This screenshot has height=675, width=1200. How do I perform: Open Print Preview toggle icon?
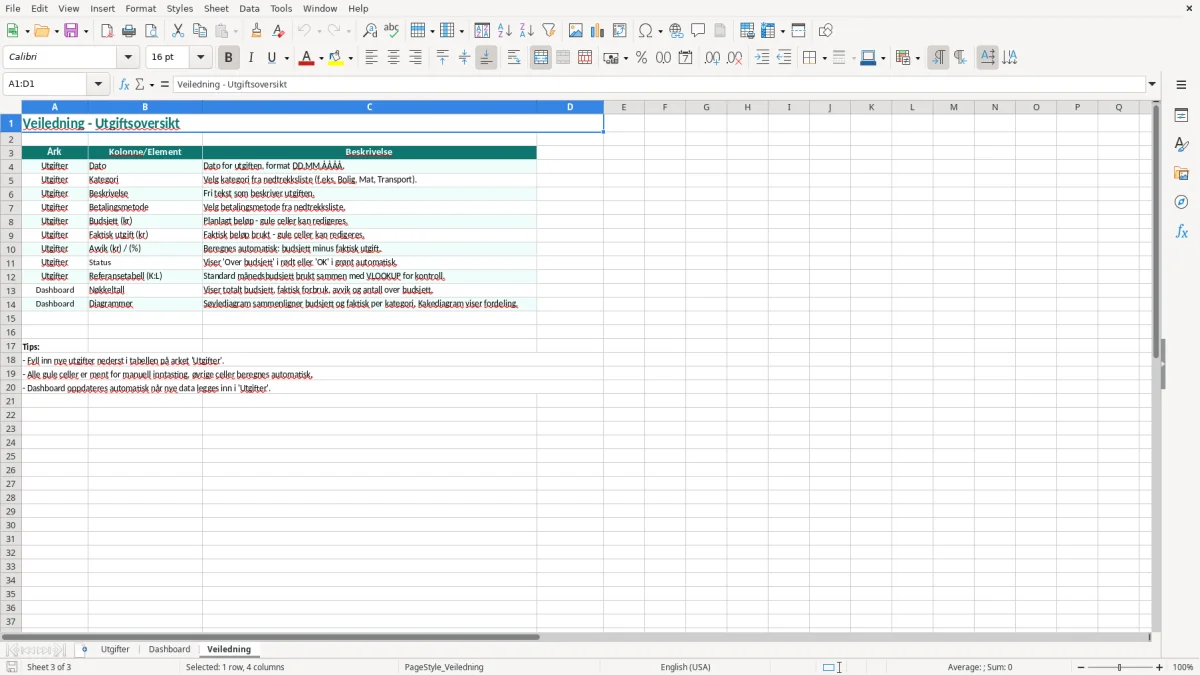point(151,30)
